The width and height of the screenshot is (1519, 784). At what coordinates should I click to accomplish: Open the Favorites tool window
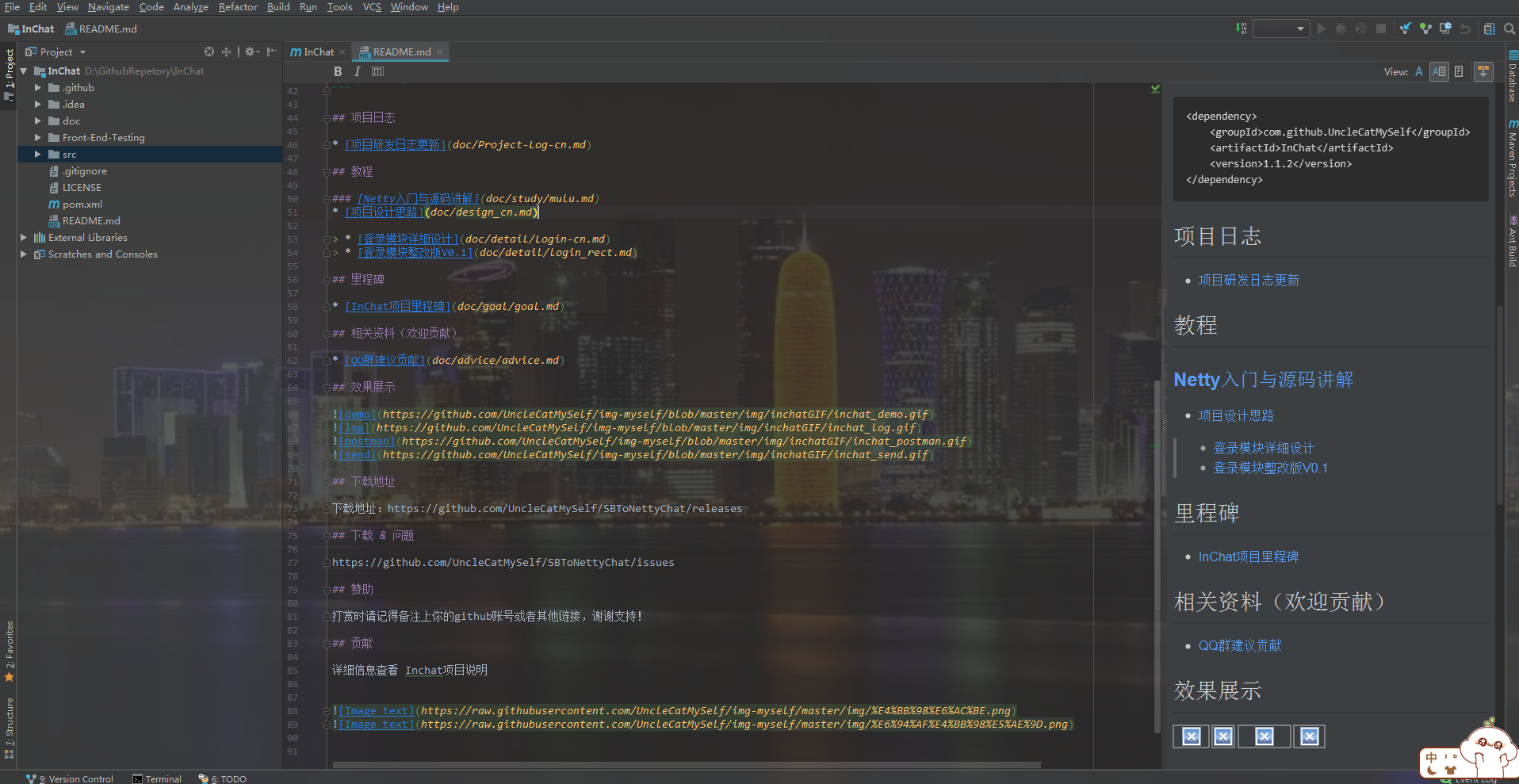coord(9,650)
